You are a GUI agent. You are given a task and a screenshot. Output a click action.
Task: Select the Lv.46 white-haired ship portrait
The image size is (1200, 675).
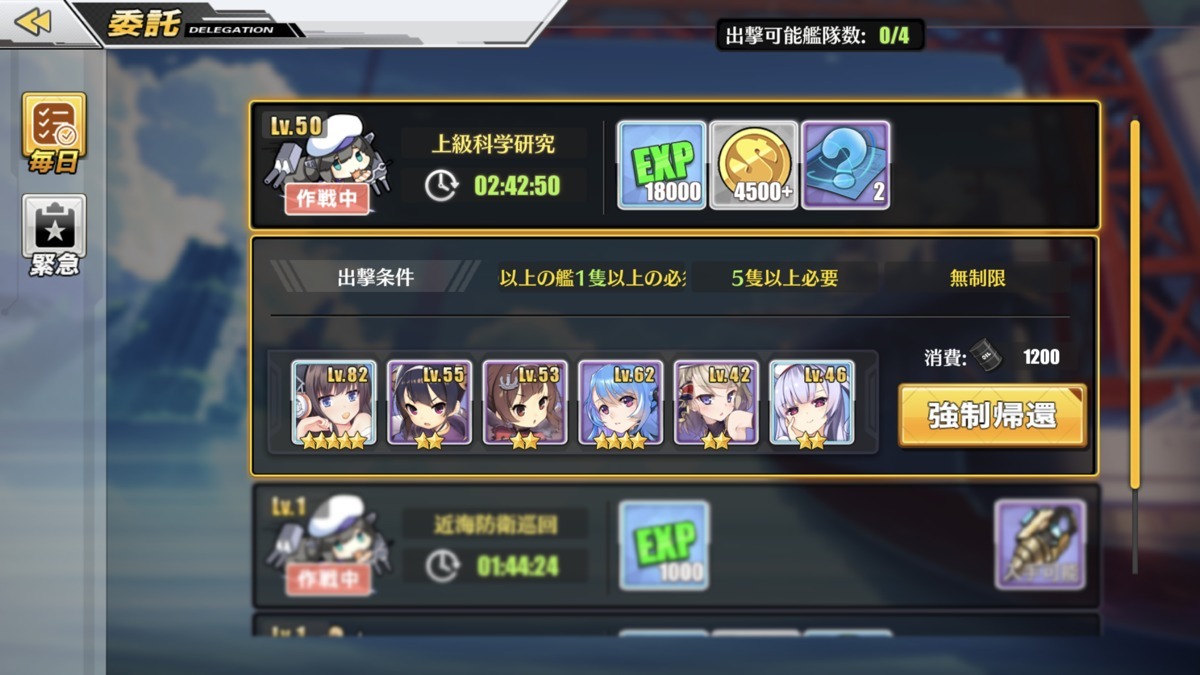click(x=812, y=403)
